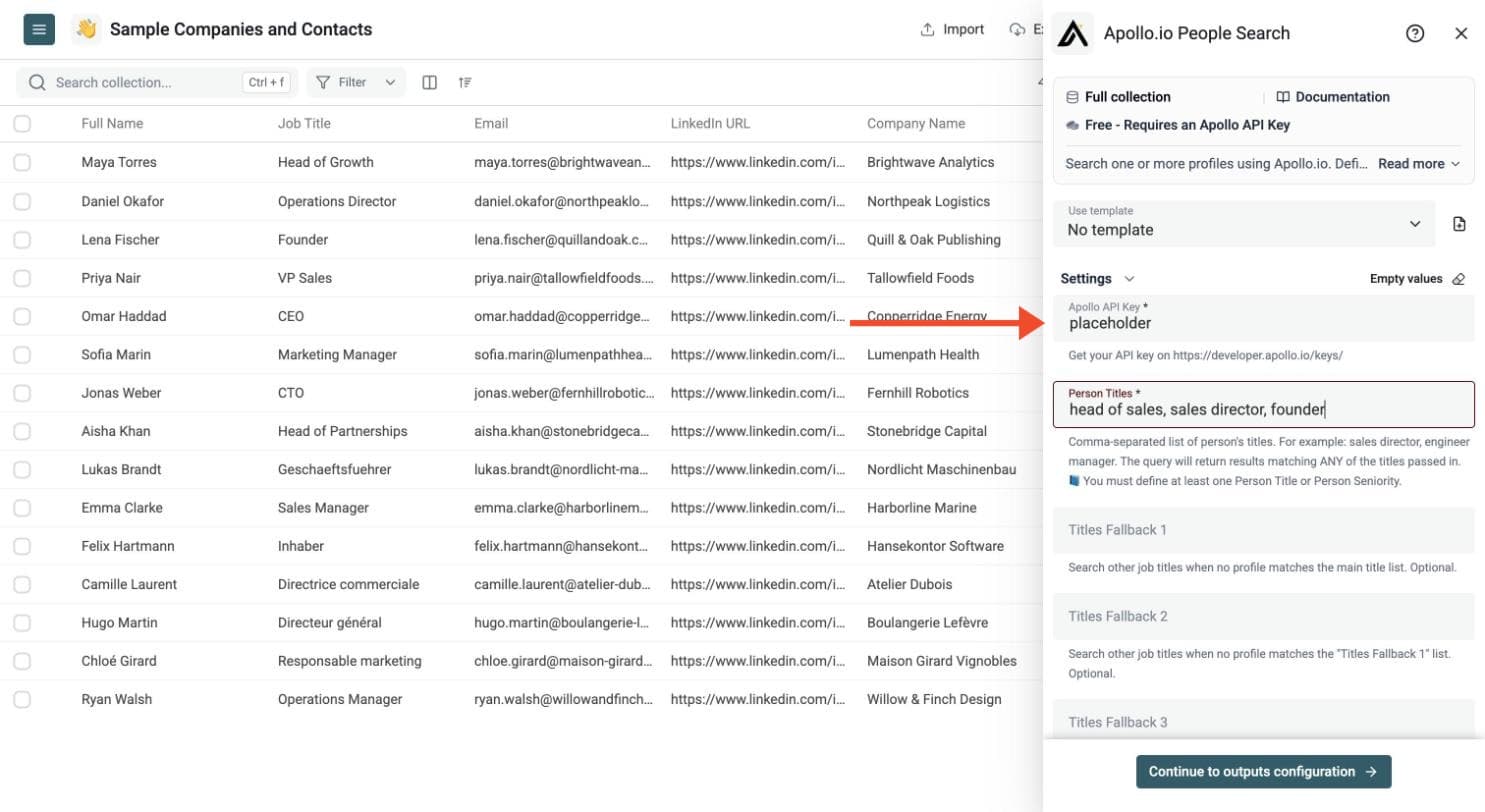Screen dimensions: 1485x812
Task: Toggle the select-all header checkbox
Action: tap(22, 124)
